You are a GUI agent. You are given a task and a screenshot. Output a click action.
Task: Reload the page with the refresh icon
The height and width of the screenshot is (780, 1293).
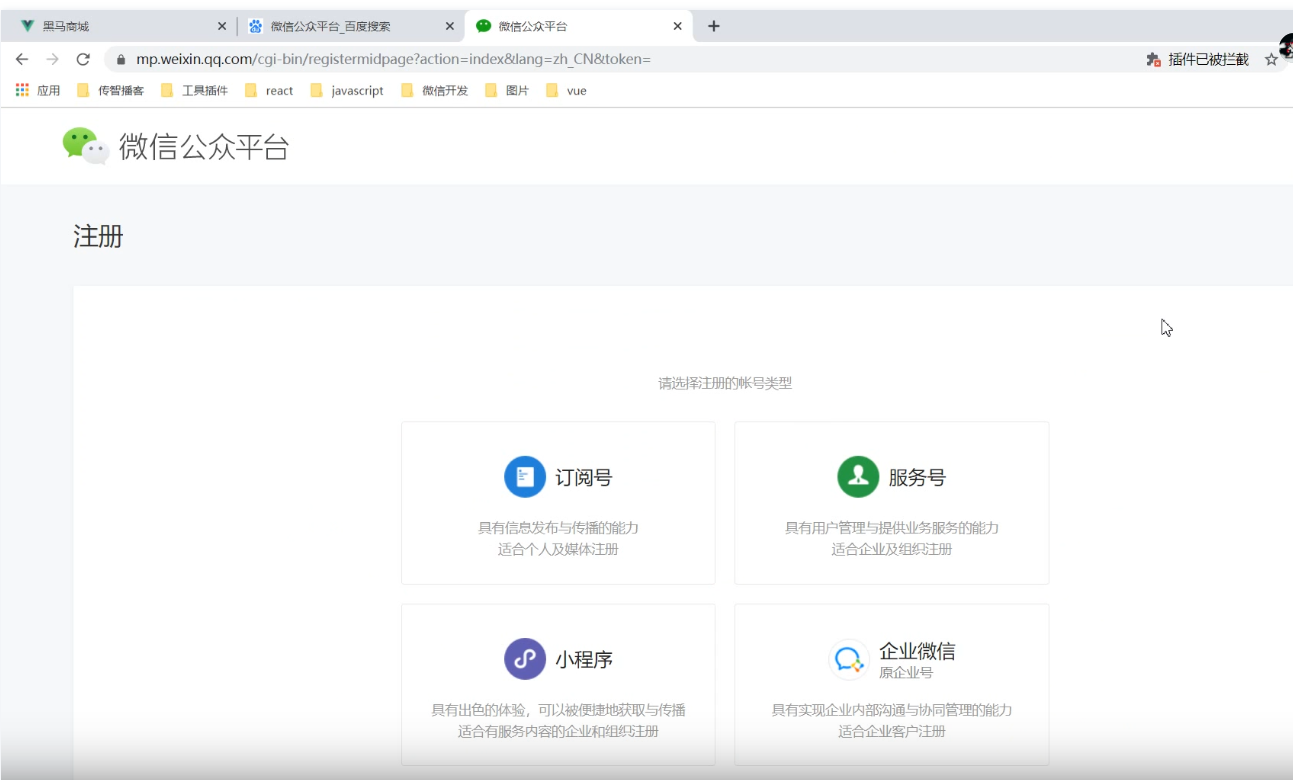84,59
